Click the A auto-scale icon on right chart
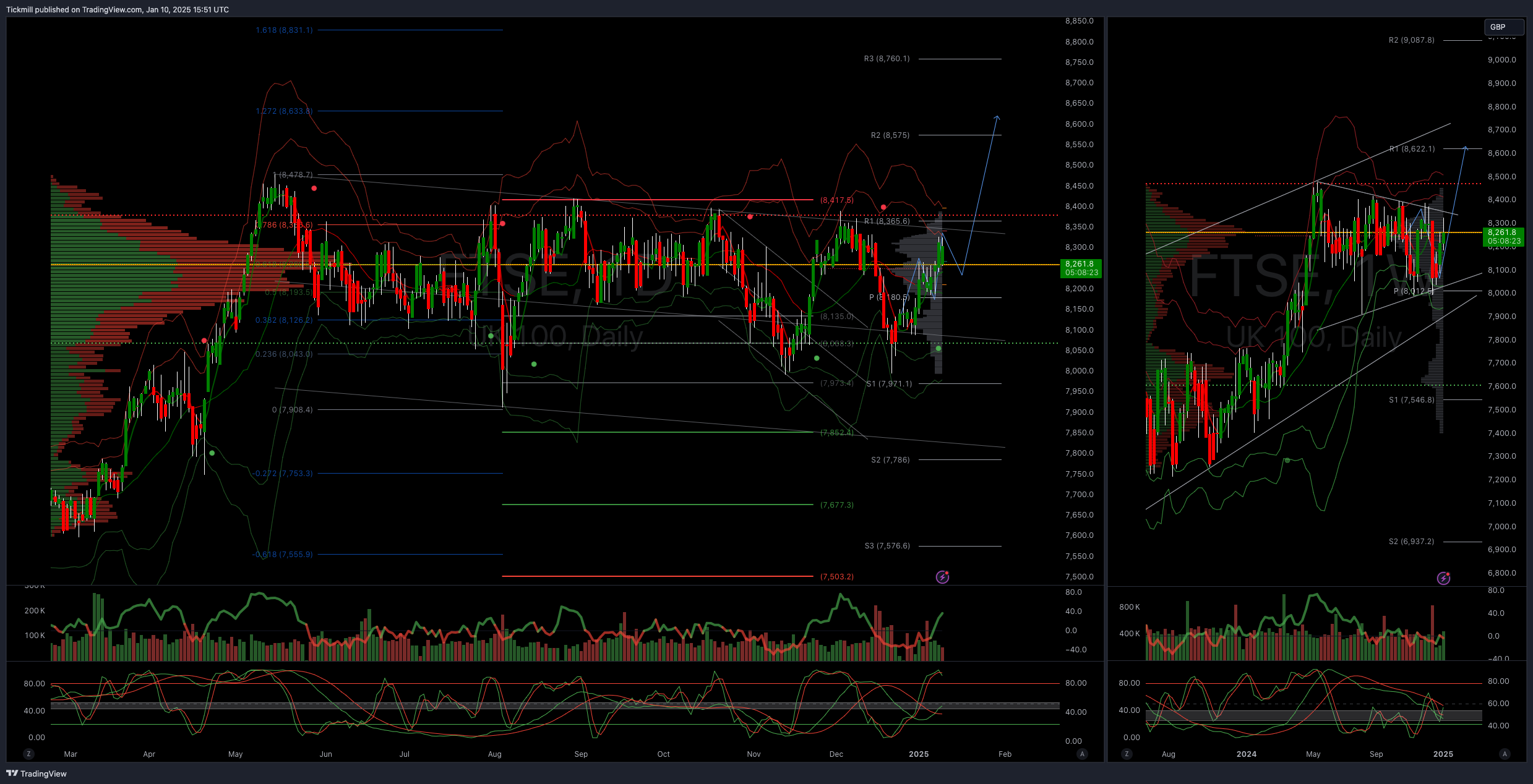The height and width of the screenshot is (784, 1533). tap(1505, 754)
